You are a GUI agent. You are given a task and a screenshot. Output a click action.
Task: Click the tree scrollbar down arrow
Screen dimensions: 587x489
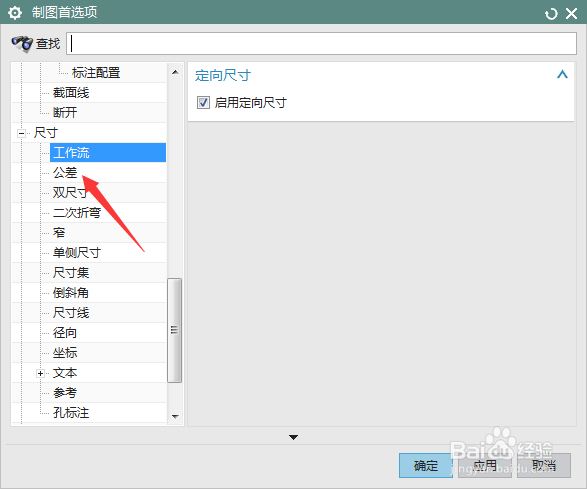click(175, 416)
